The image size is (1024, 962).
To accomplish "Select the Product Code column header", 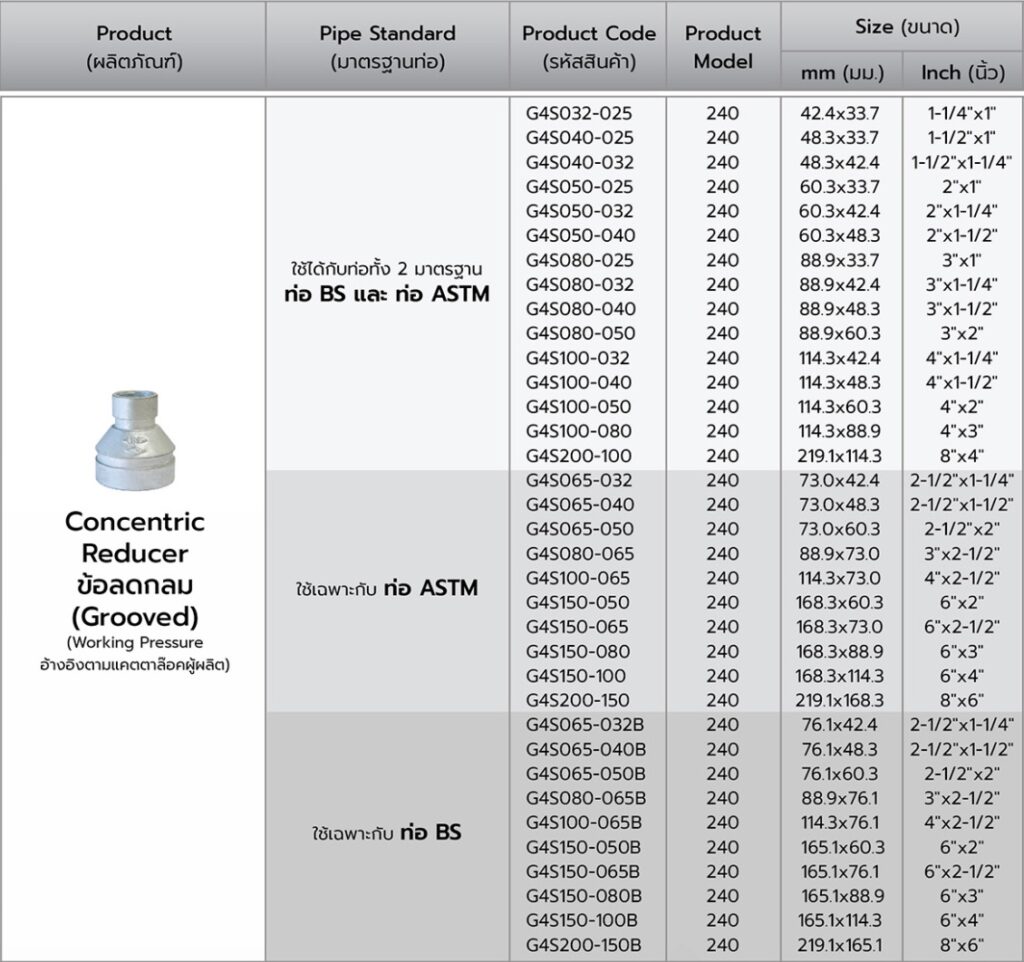I will 589,45.
